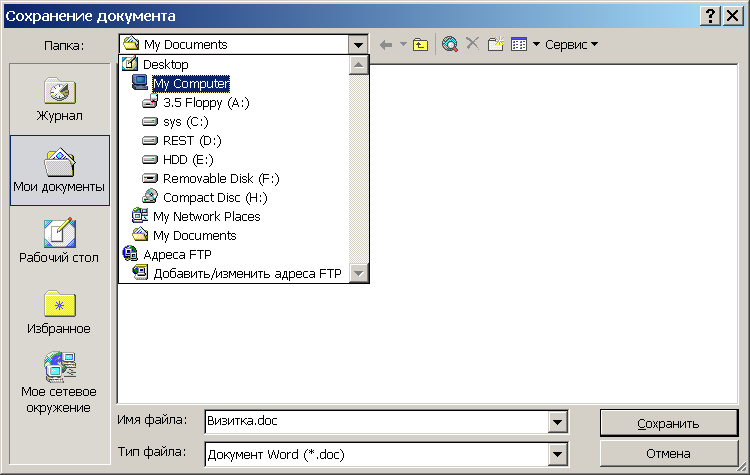This screenshot has height=475, width=750.
Task: Create a new folder with toolbar icon
Action: click(495, 44)
